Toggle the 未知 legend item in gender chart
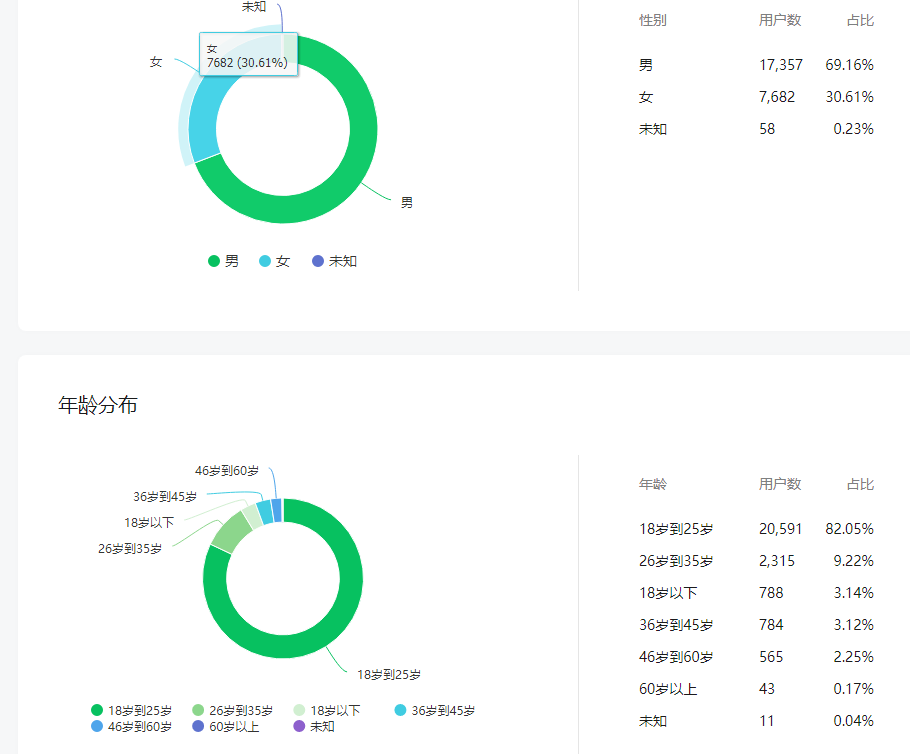This screenshot has height=754, width=910. (334, 261)
